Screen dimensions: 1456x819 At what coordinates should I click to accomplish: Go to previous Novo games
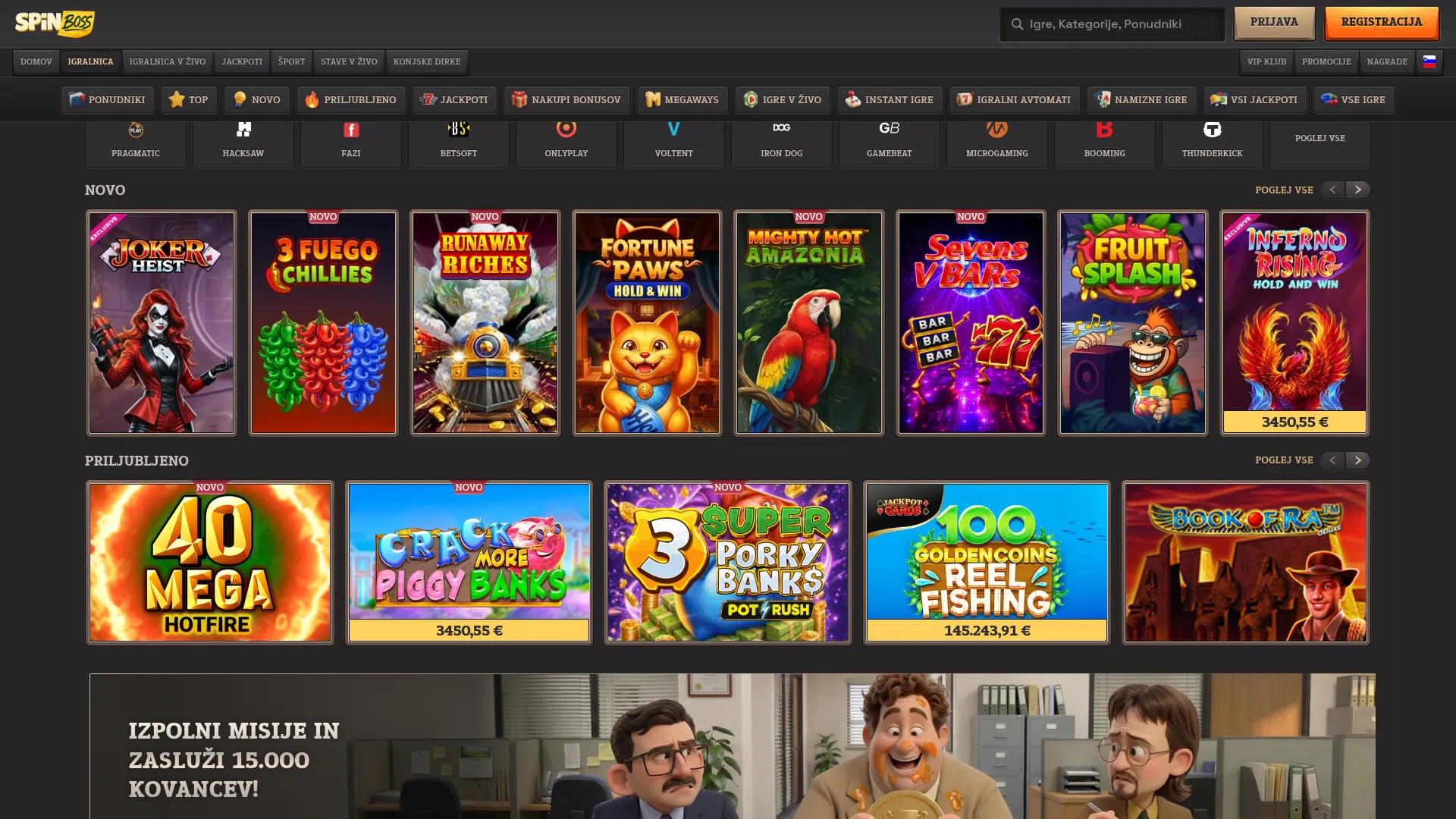1332,190
